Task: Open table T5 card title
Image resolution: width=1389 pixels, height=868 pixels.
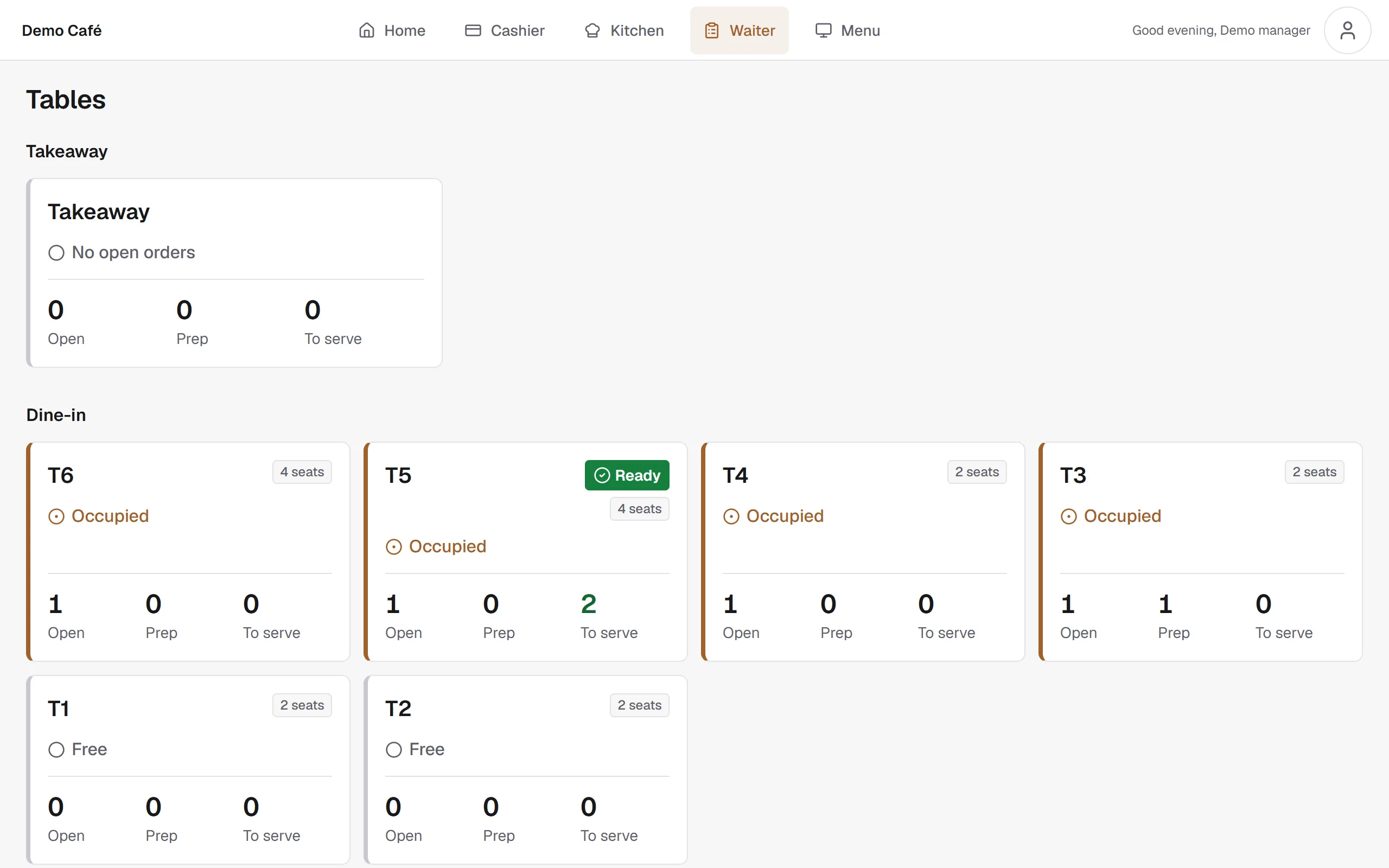Action: point(398,475)
